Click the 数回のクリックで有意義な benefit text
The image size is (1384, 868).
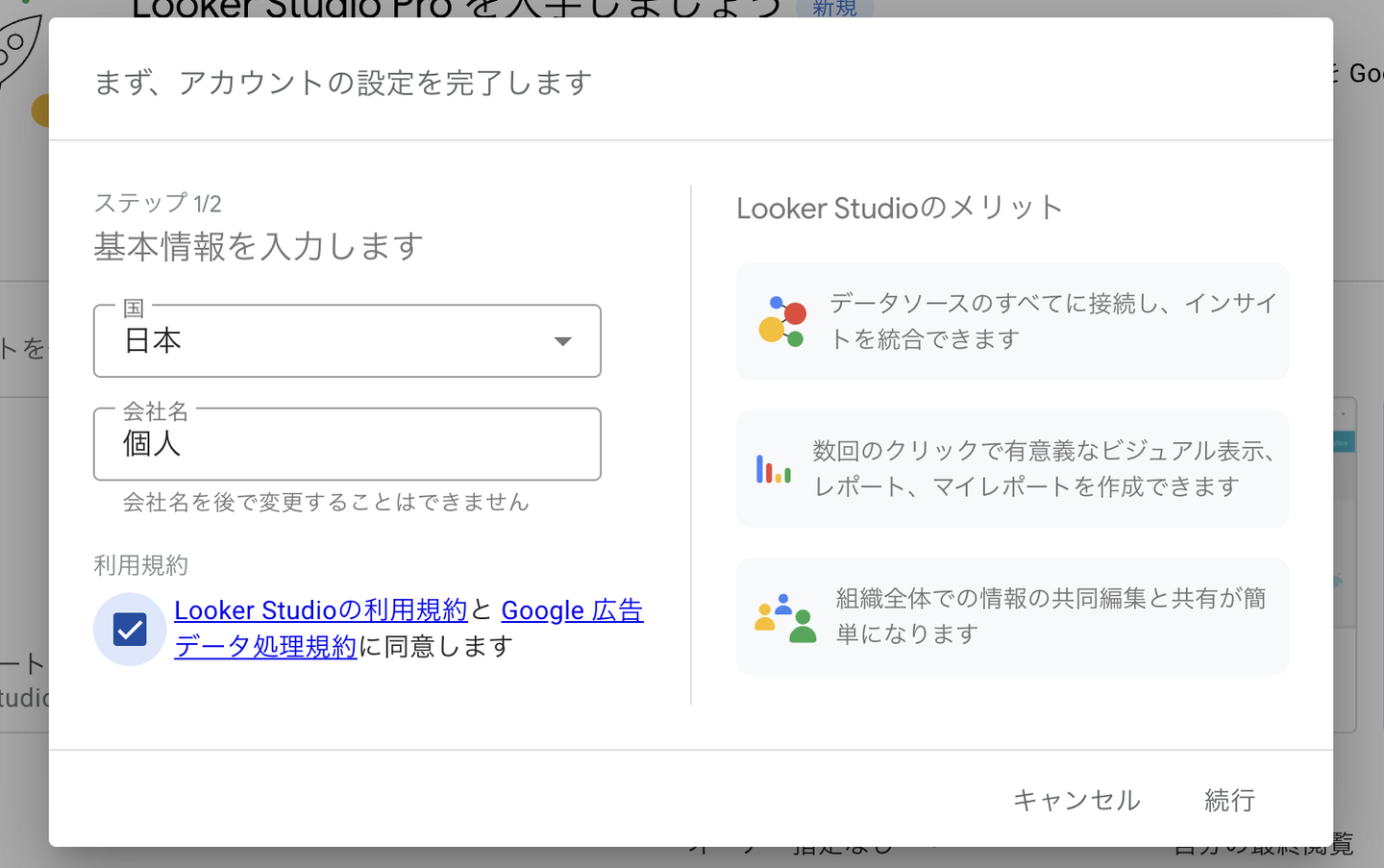1046,469
